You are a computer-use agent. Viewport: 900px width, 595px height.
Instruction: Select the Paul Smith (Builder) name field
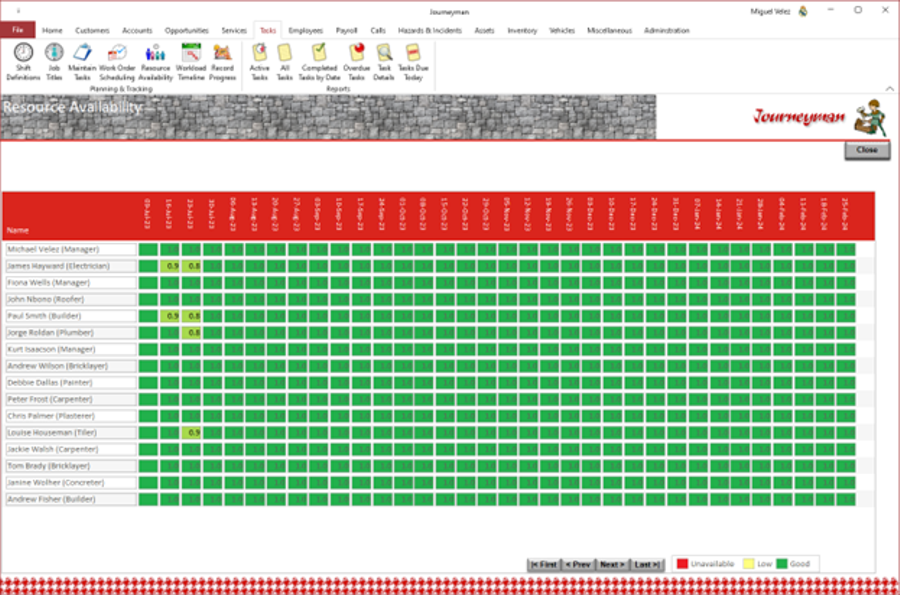coord(71,316)
